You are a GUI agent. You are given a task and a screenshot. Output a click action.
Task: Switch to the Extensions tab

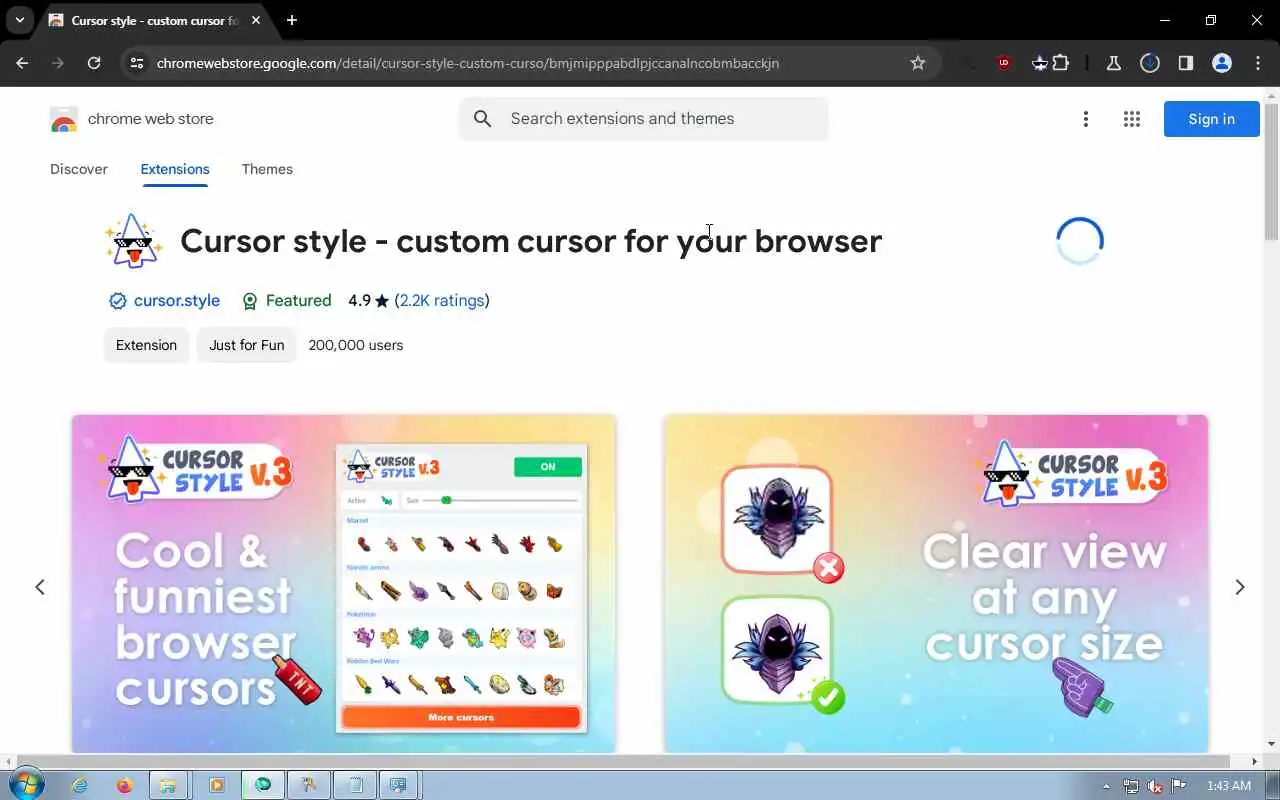pyautogui.click(x=175, y=169)
